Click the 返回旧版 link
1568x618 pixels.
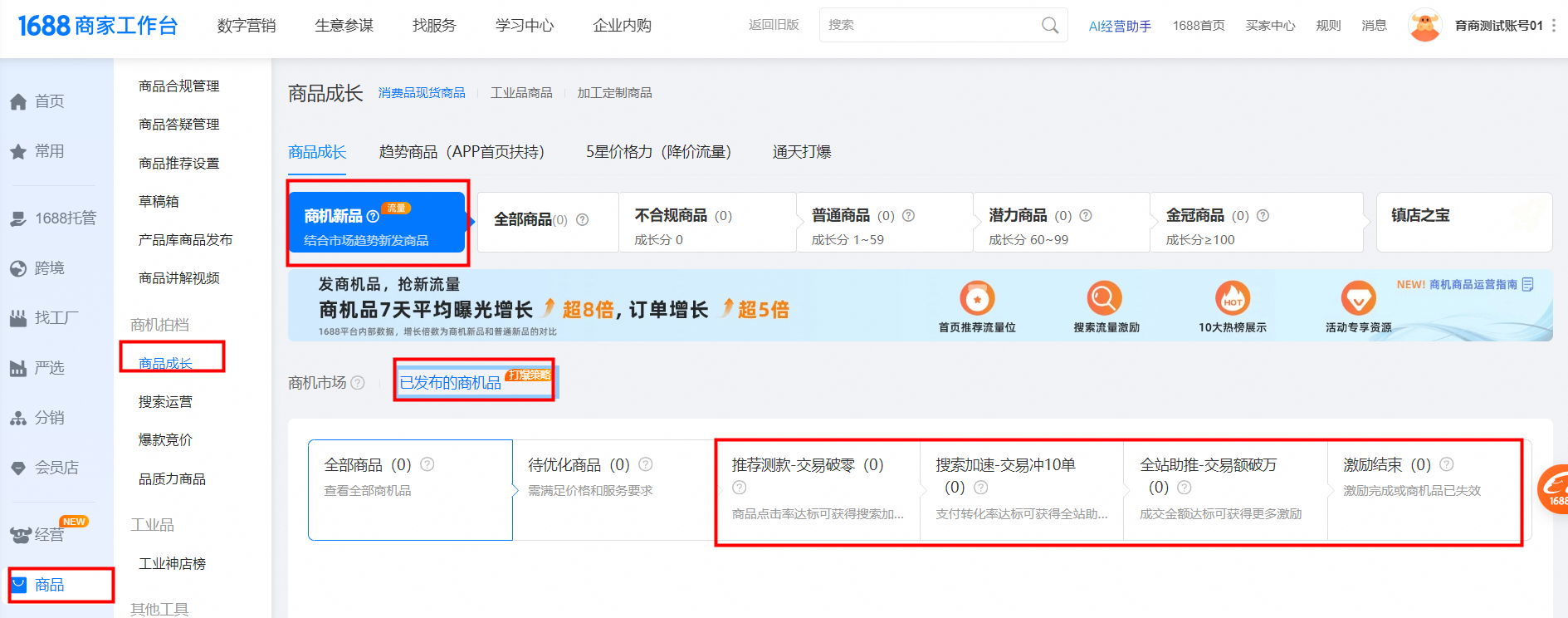774,25
